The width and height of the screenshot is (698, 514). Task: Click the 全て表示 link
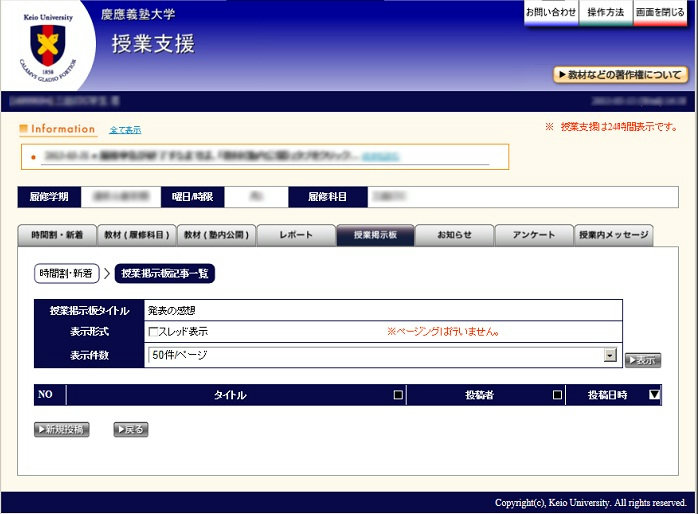click(x=125, y=130)
